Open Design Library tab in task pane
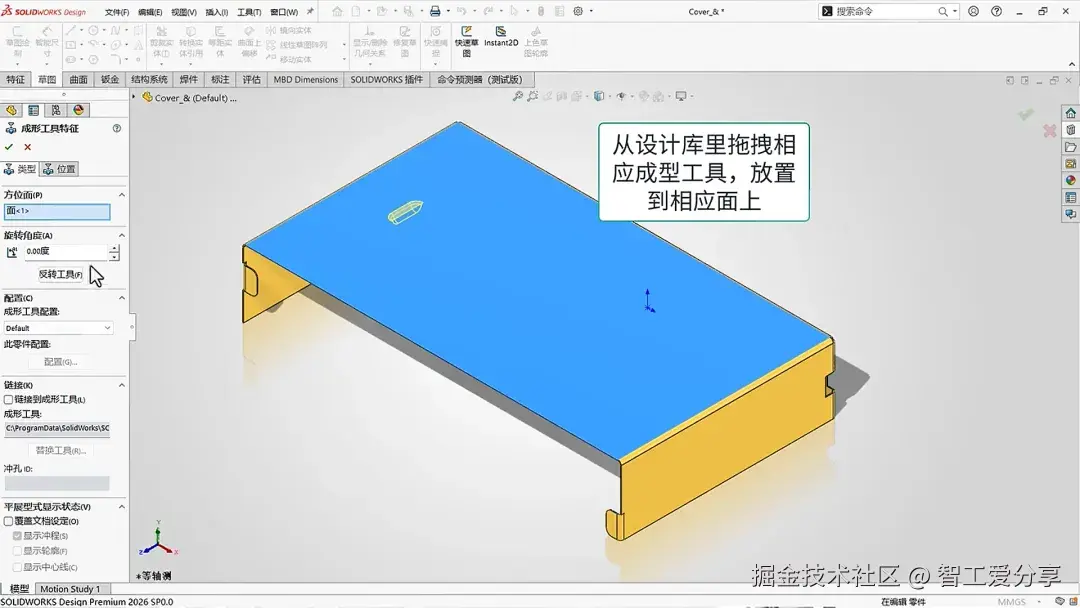The image size is (1080, 608). [1070, 129]
